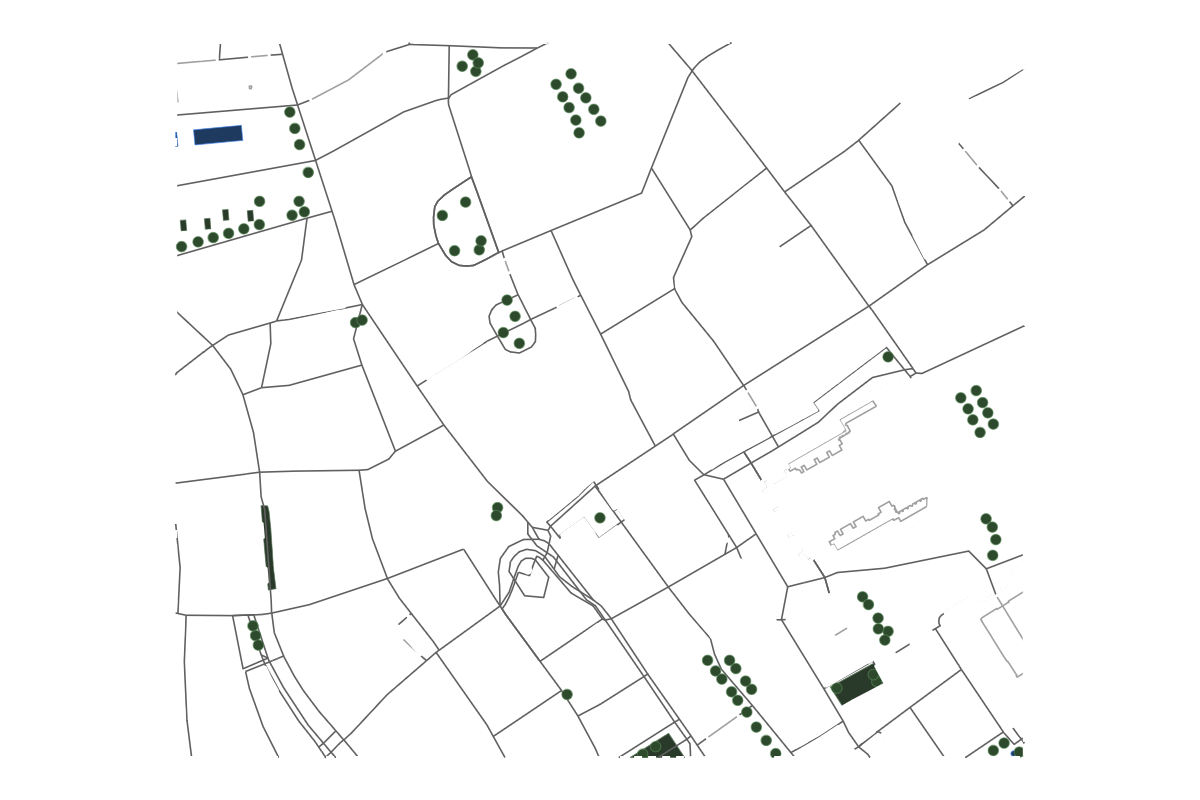Click the long narrow dark green strip

[268, 547]
